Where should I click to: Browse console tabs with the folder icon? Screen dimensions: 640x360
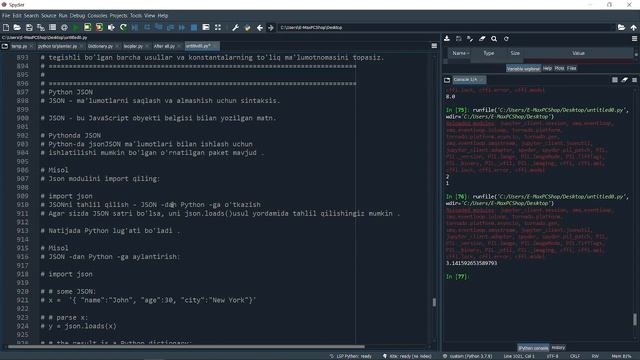[x=447, y=80]
